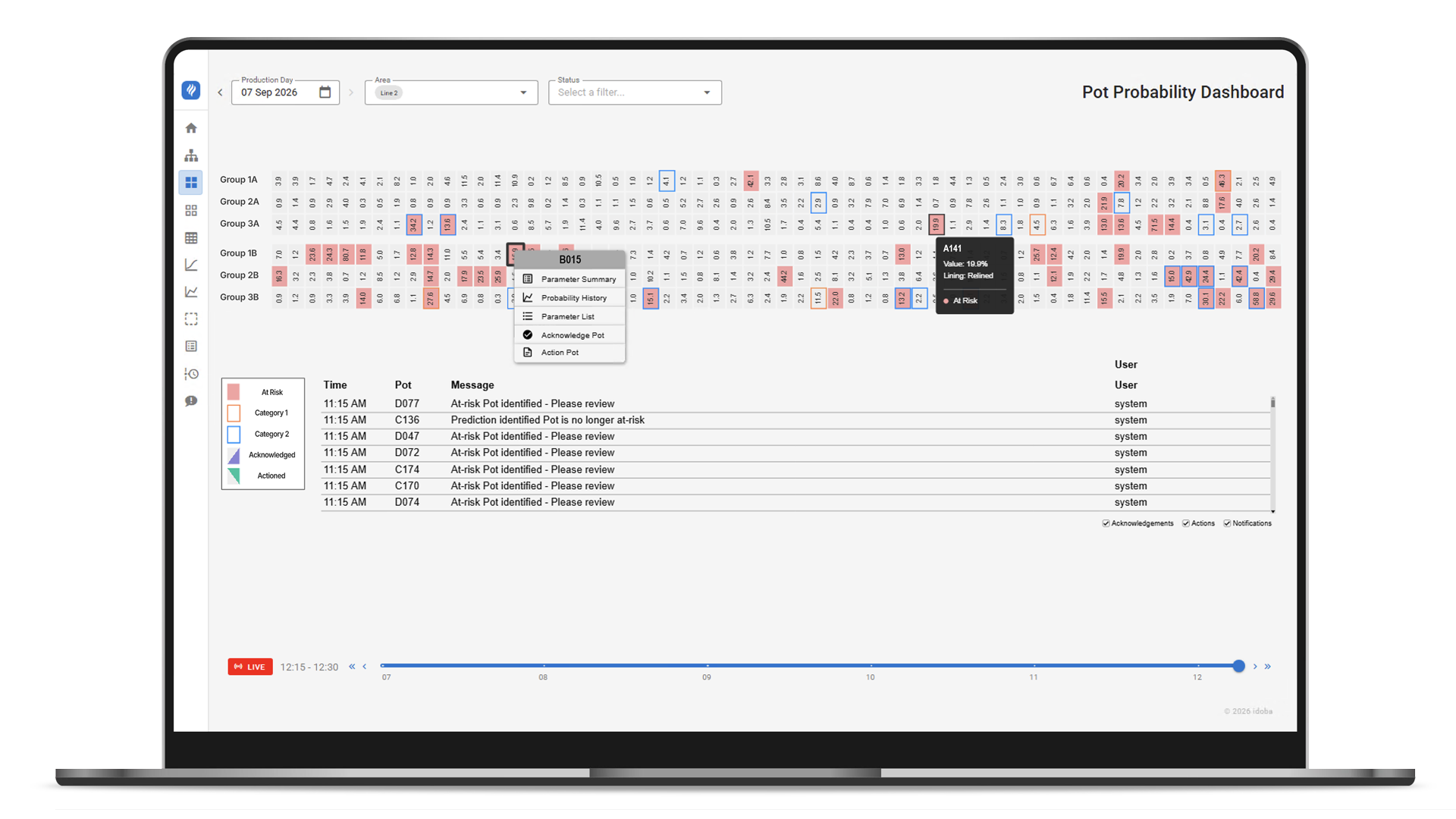Choose Action Pot from context menu
1456x819 pixels.
pos(570,353)
